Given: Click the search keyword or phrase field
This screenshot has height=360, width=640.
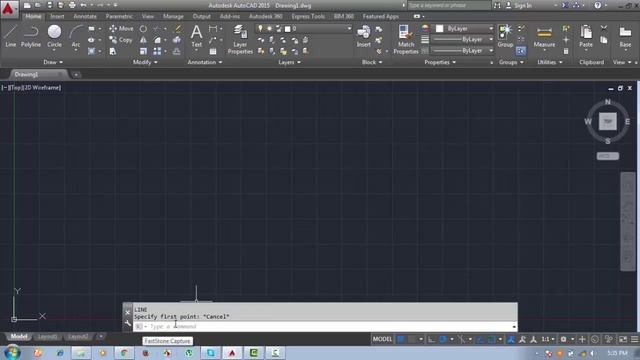Looking at the screenshot, I should (x=449, y=5).
